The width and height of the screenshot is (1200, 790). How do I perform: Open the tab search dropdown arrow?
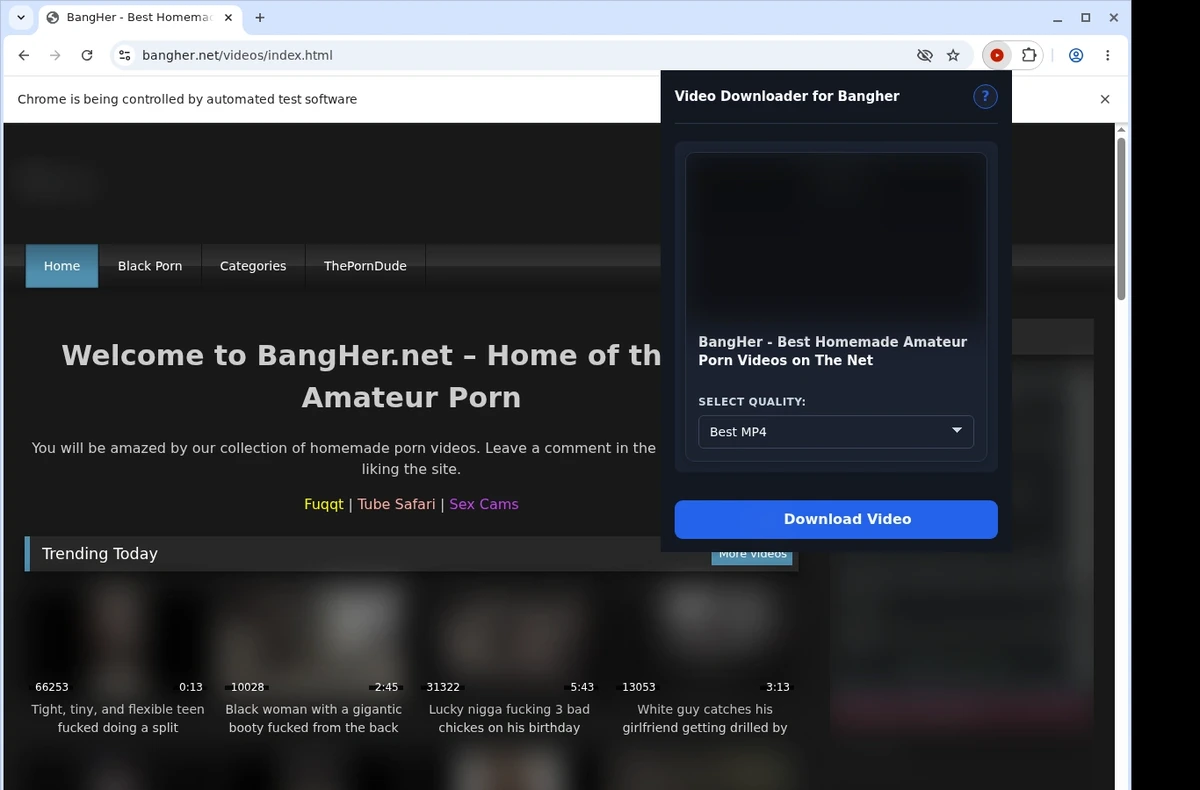(x=21, y=17)
